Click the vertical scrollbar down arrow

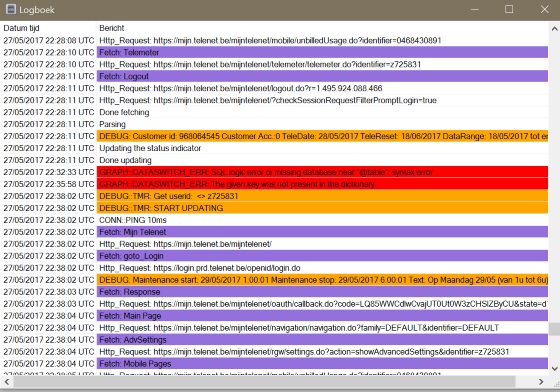pos(554,368)
